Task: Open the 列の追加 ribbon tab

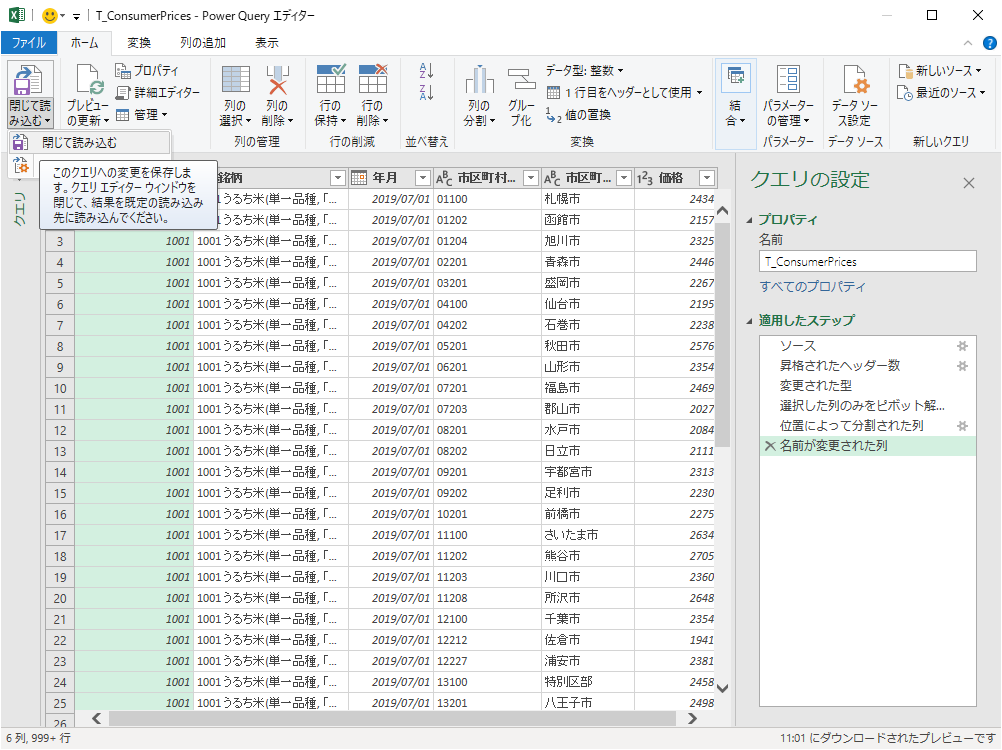Action: (203, 43)
